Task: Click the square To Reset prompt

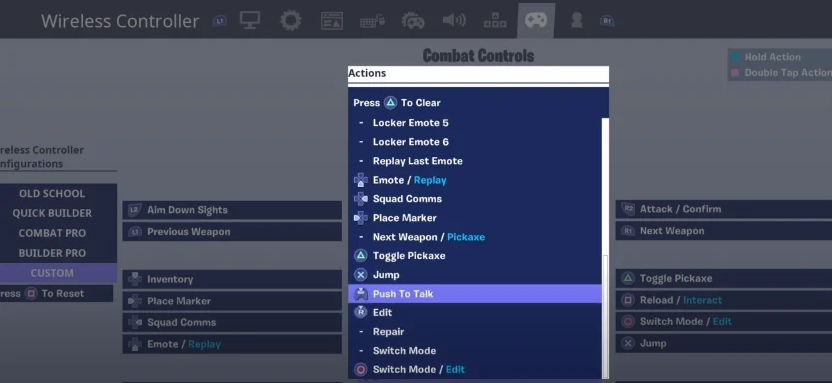Action: (55, 293)
